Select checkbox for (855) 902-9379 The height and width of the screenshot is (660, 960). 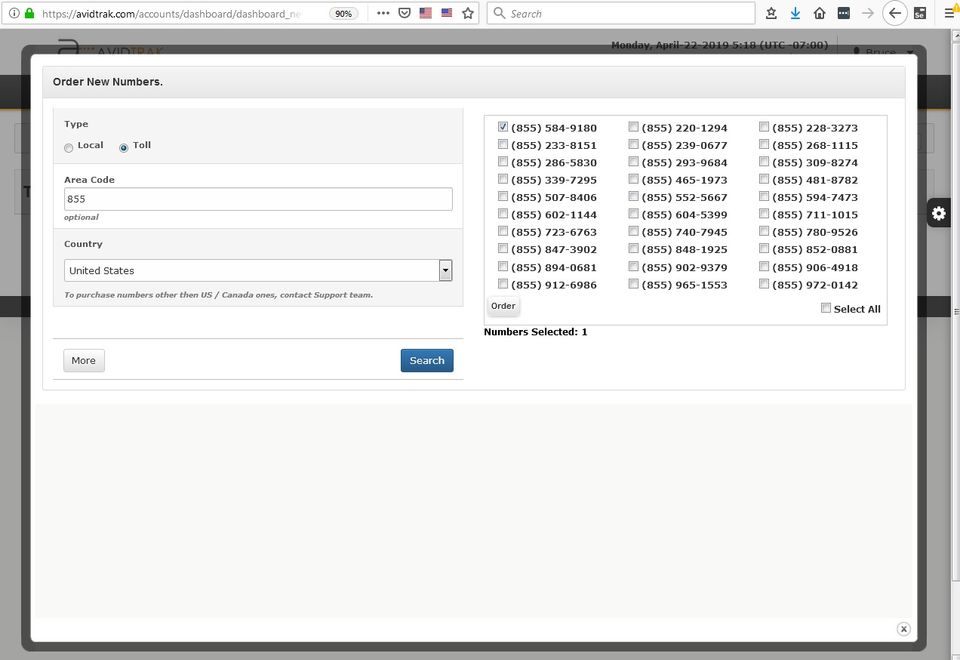click(634, 266)
